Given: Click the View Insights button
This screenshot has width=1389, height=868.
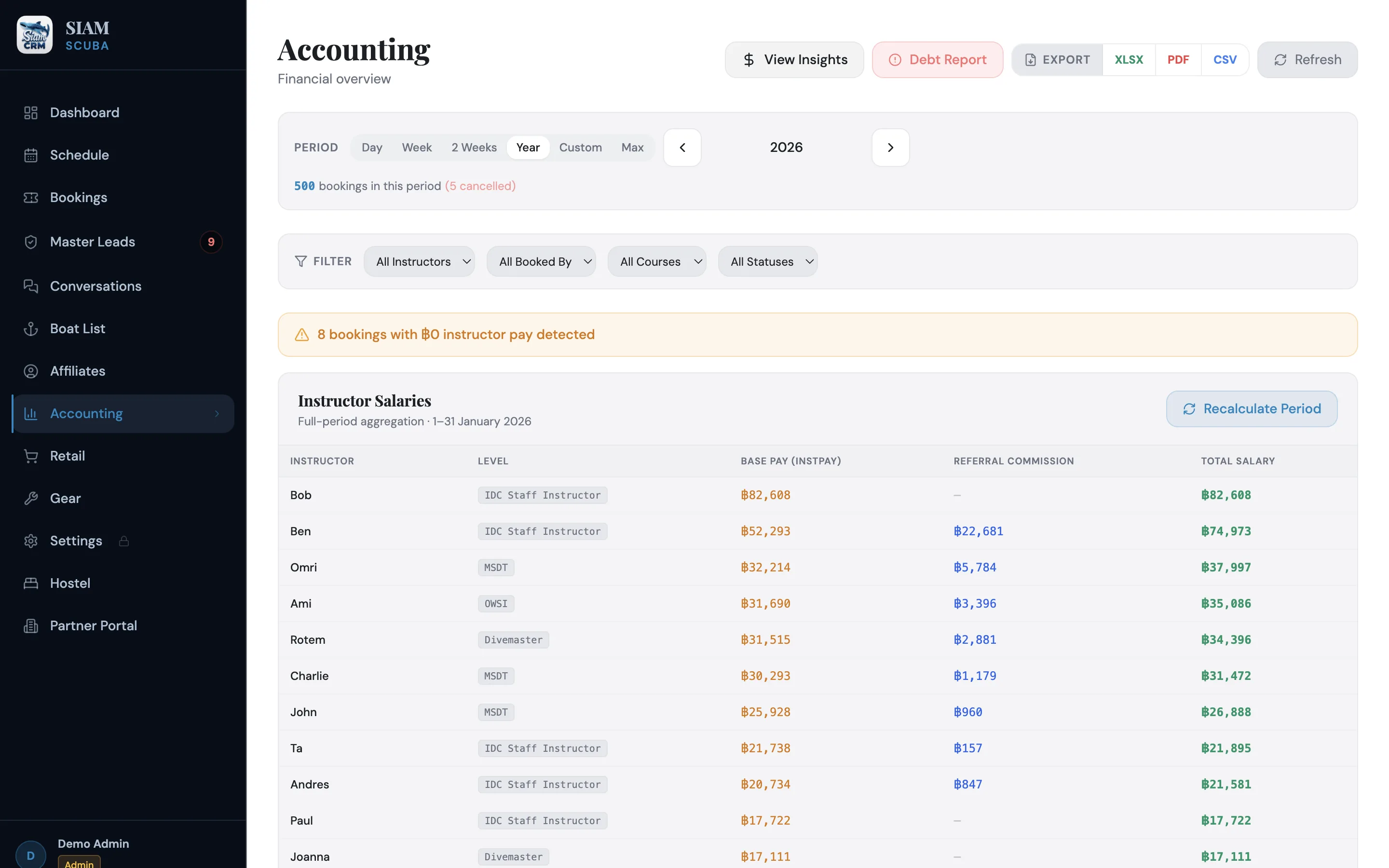Looking at the screenshot, I should point(794,60).
